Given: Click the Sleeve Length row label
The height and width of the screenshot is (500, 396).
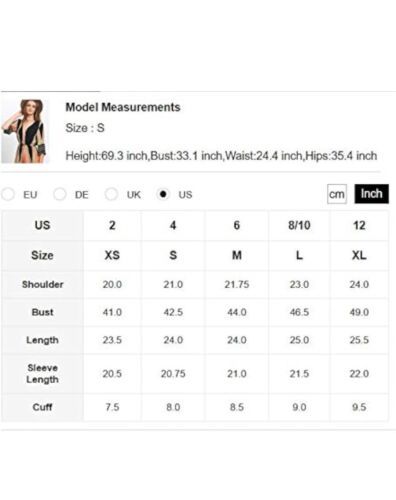Looking at the screenshot, I should [x=42, y=374].
